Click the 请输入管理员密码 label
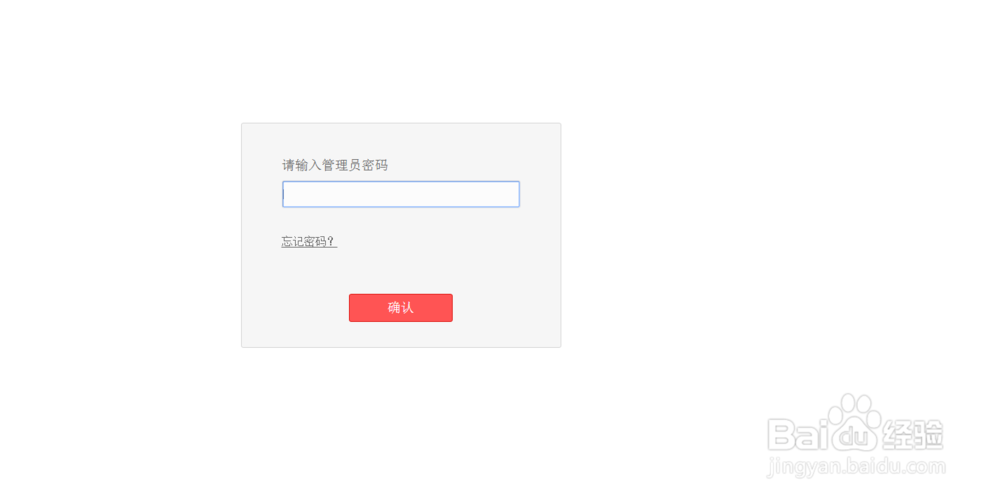The width and height of the screenshot is (1000, 500). [x=335, y=166]
